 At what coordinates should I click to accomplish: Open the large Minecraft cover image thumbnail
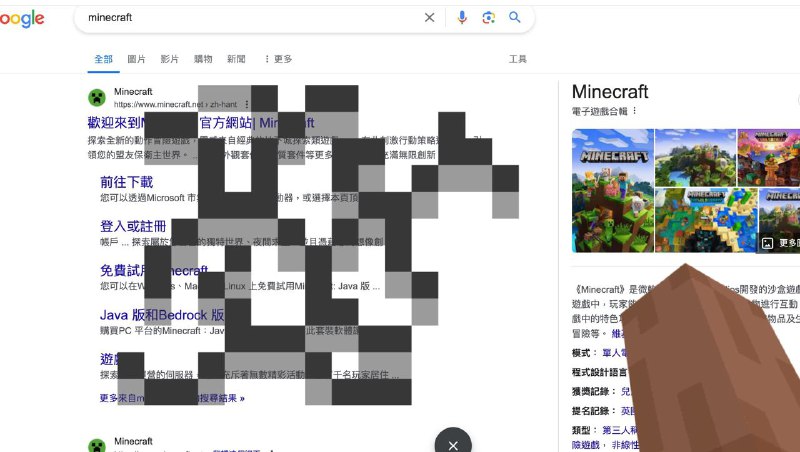tap(613, 190)
